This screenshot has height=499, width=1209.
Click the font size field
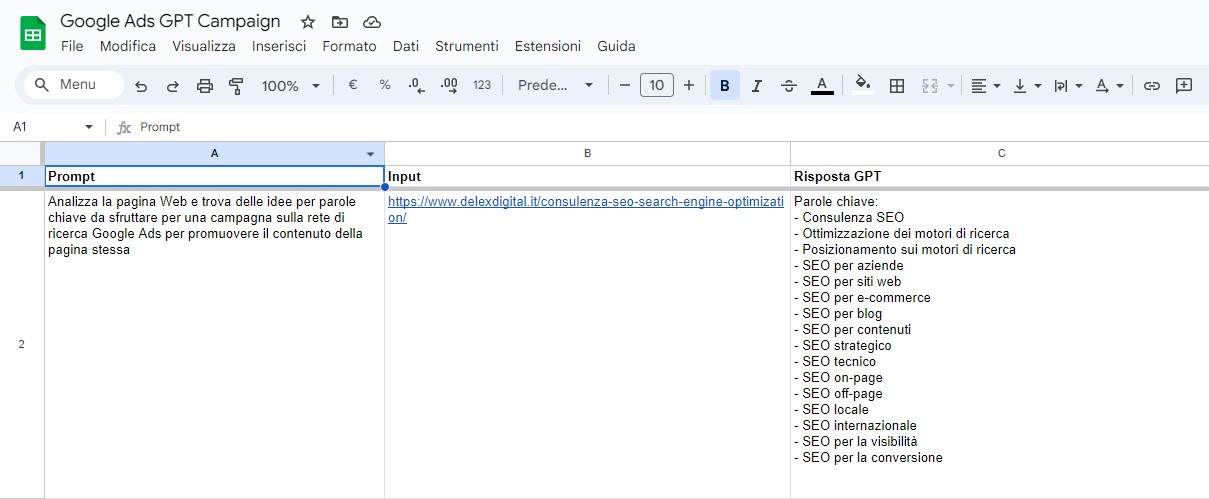[x=656, y=86]
